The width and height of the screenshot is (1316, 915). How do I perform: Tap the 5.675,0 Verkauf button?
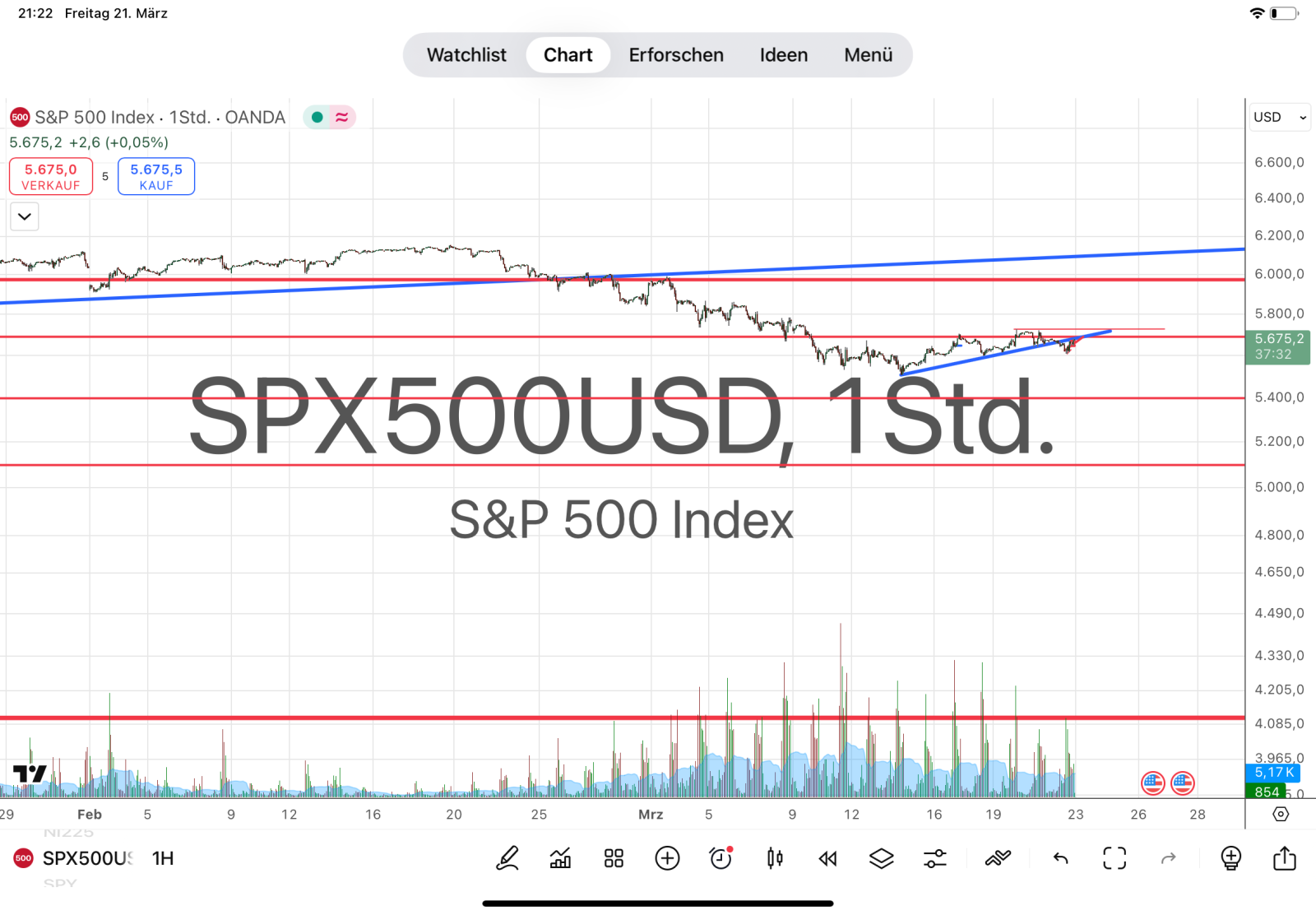point(51,176)
